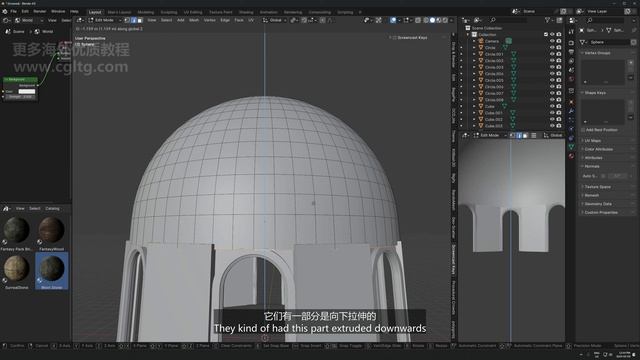This screenshot has width=640, height=360.
Task: Open the Modifiers wrench properties tab
Action: click(571, 111)
